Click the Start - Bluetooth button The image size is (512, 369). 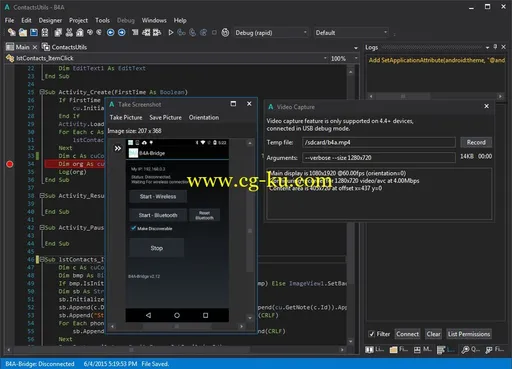pyautogui.click(x=158, y=215)
